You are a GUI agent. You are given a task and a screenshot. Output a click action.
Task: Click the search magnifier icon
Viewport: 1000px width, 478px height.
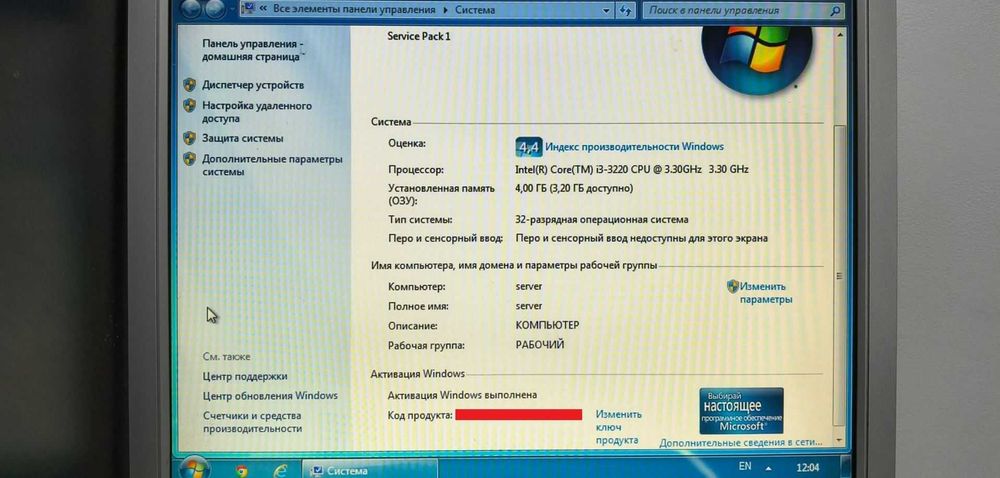click(835, 11)
